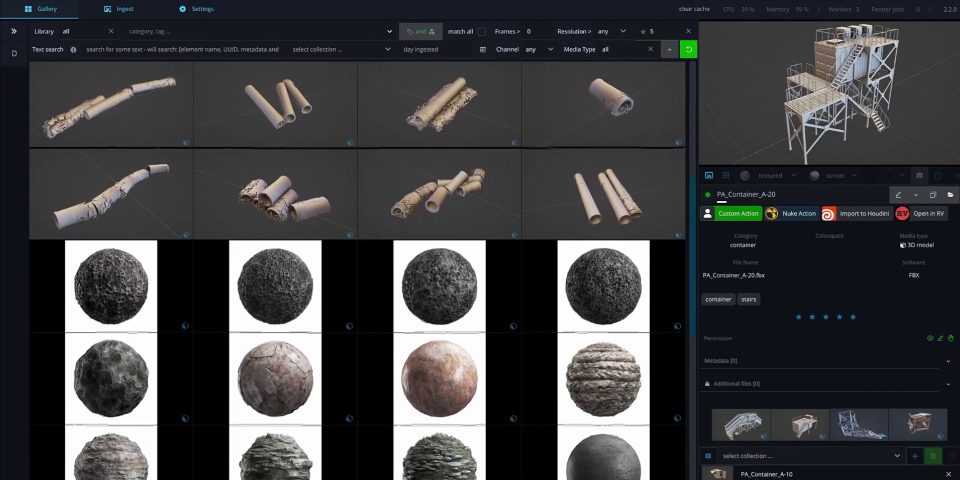Open the asset folder icon in details header
960x480 pixels.
click(x=949, y=195)
